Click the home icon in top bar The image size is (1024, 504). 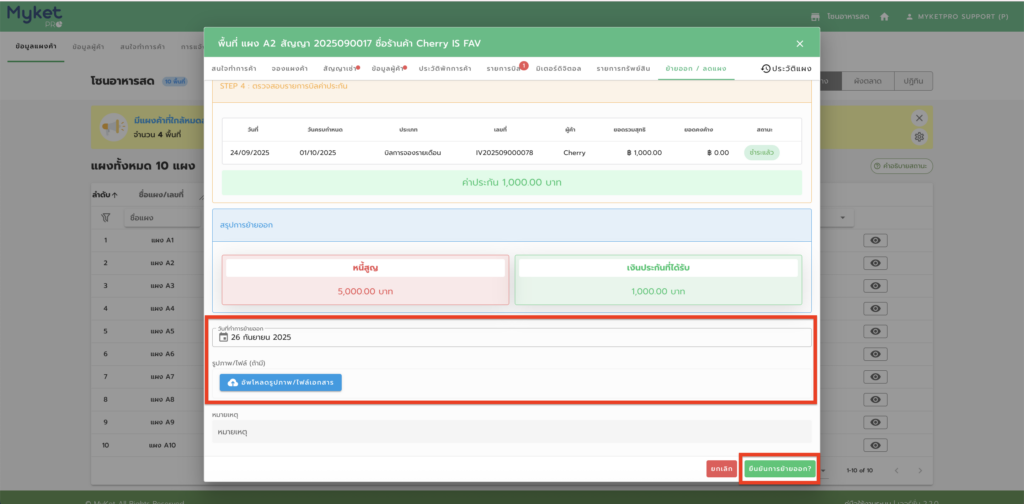883,17
